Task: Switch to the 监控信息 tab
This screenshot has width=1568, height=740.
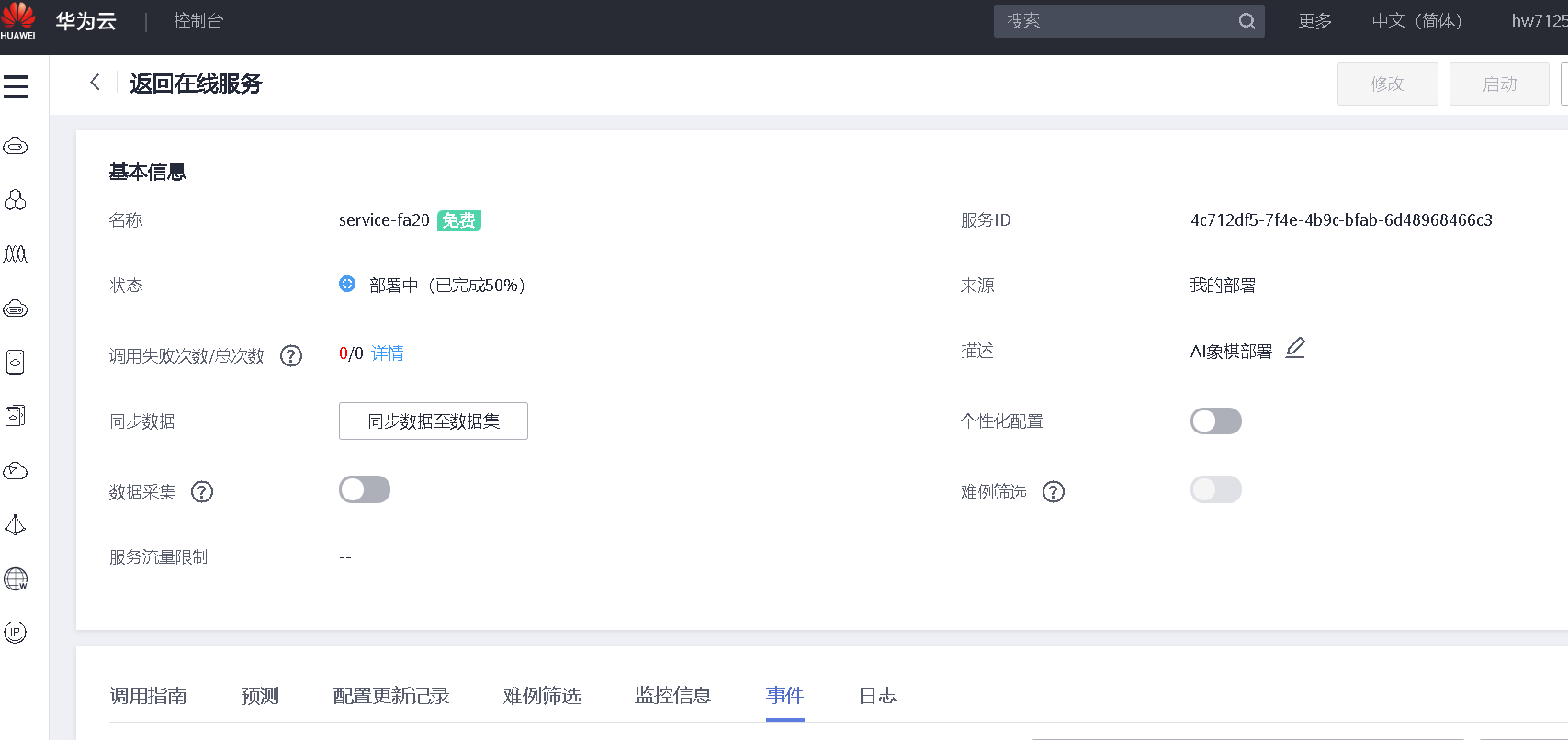Action: pyautogui.click(x=673, y=696)
